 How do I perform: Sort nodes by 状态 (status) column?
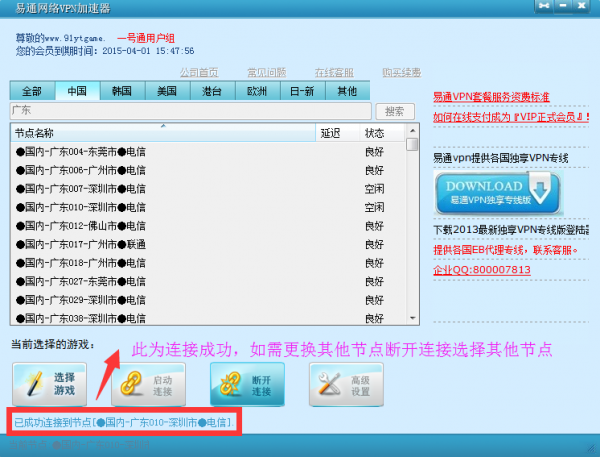(x=378, y=132)
